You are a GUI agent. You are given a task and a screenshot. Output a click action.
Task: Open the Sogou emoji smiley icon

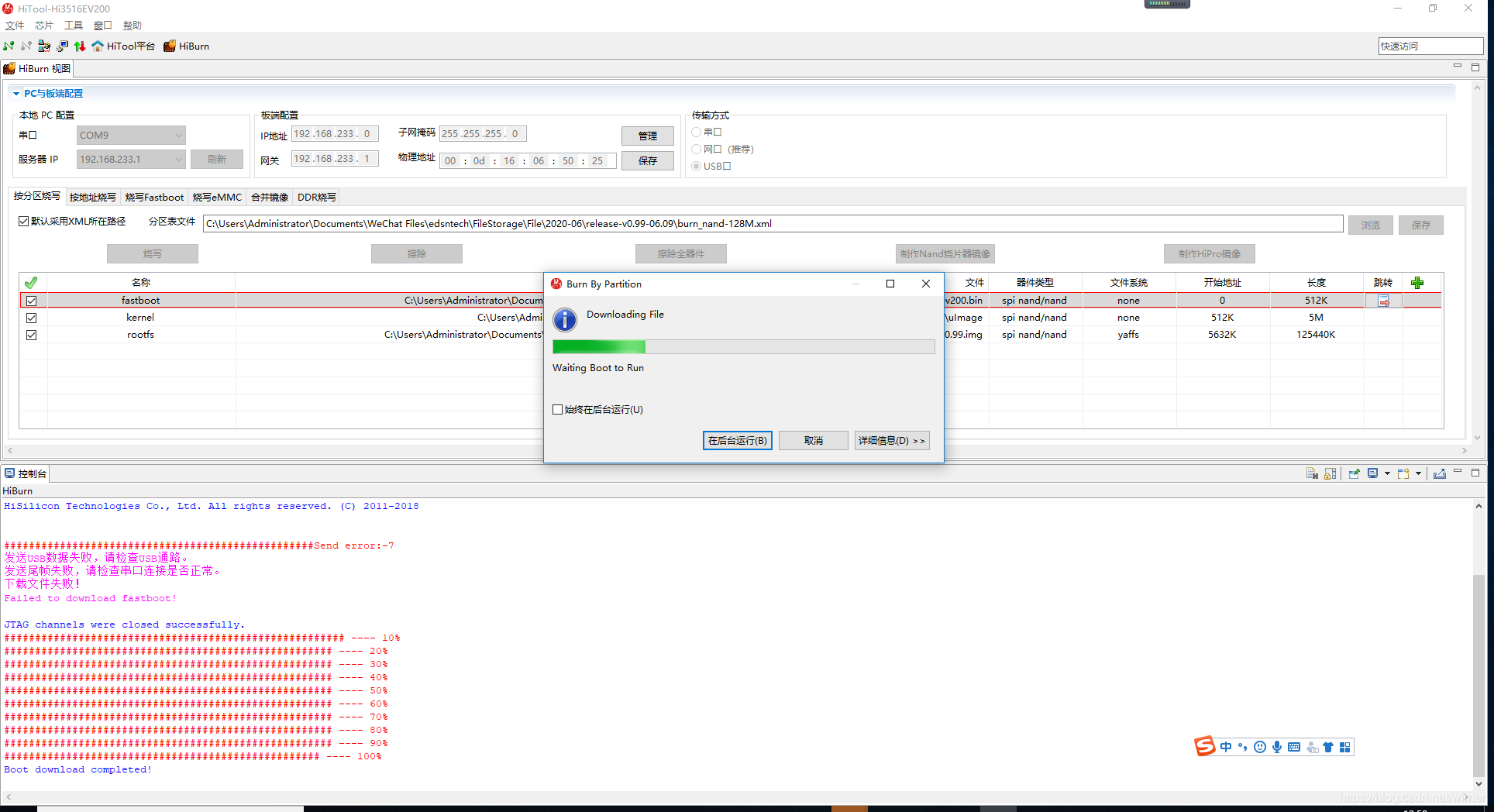coord(1260,747)
